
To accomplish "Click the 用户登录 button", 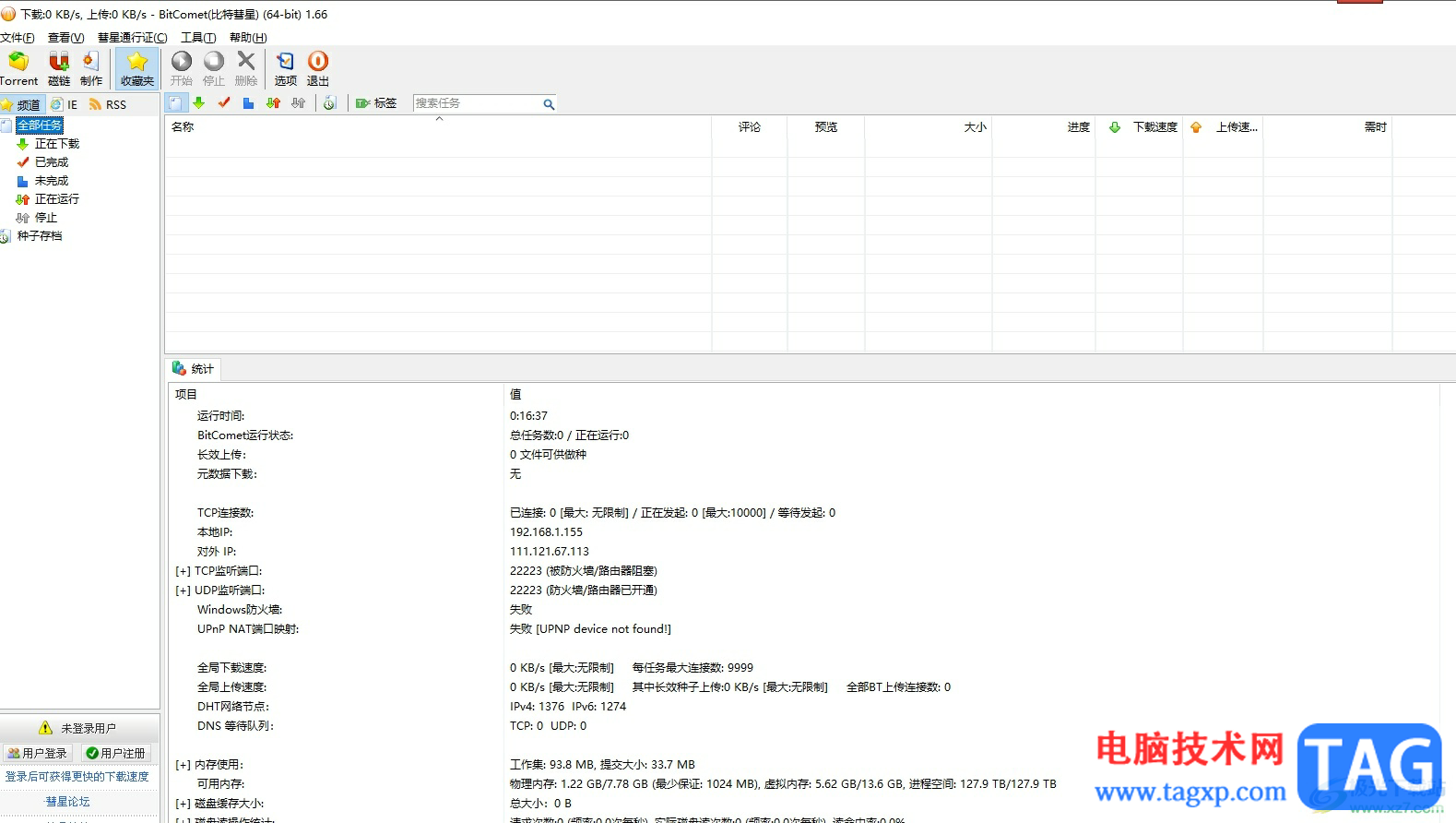I will tap(38, 754).
